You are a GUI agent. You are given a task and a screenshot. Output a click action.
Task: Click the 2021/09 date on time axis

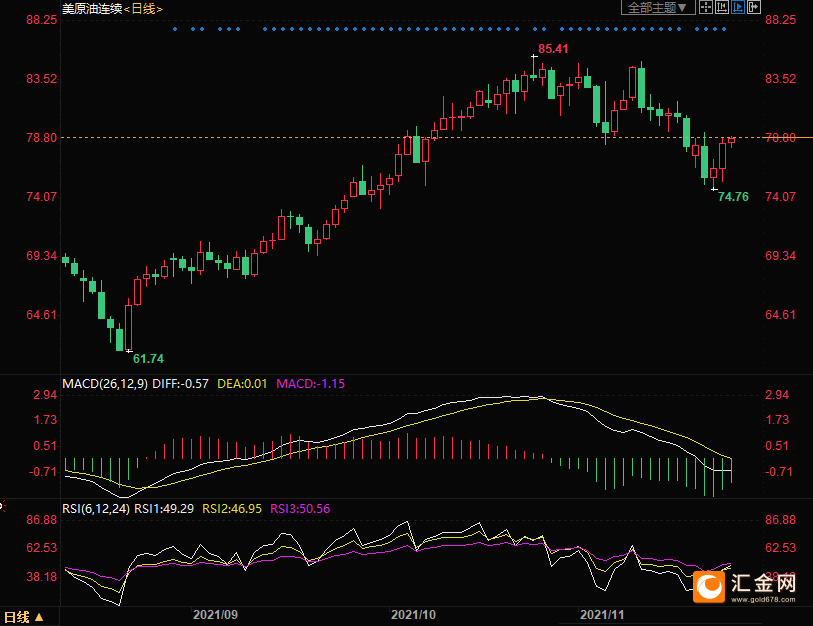215,615
